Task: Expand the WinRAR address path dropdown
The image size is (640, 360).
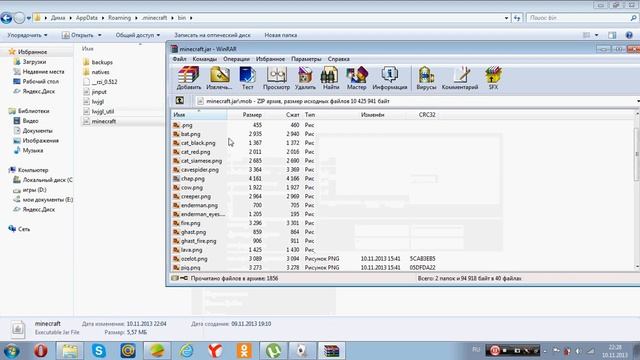Action: [638, 101]
